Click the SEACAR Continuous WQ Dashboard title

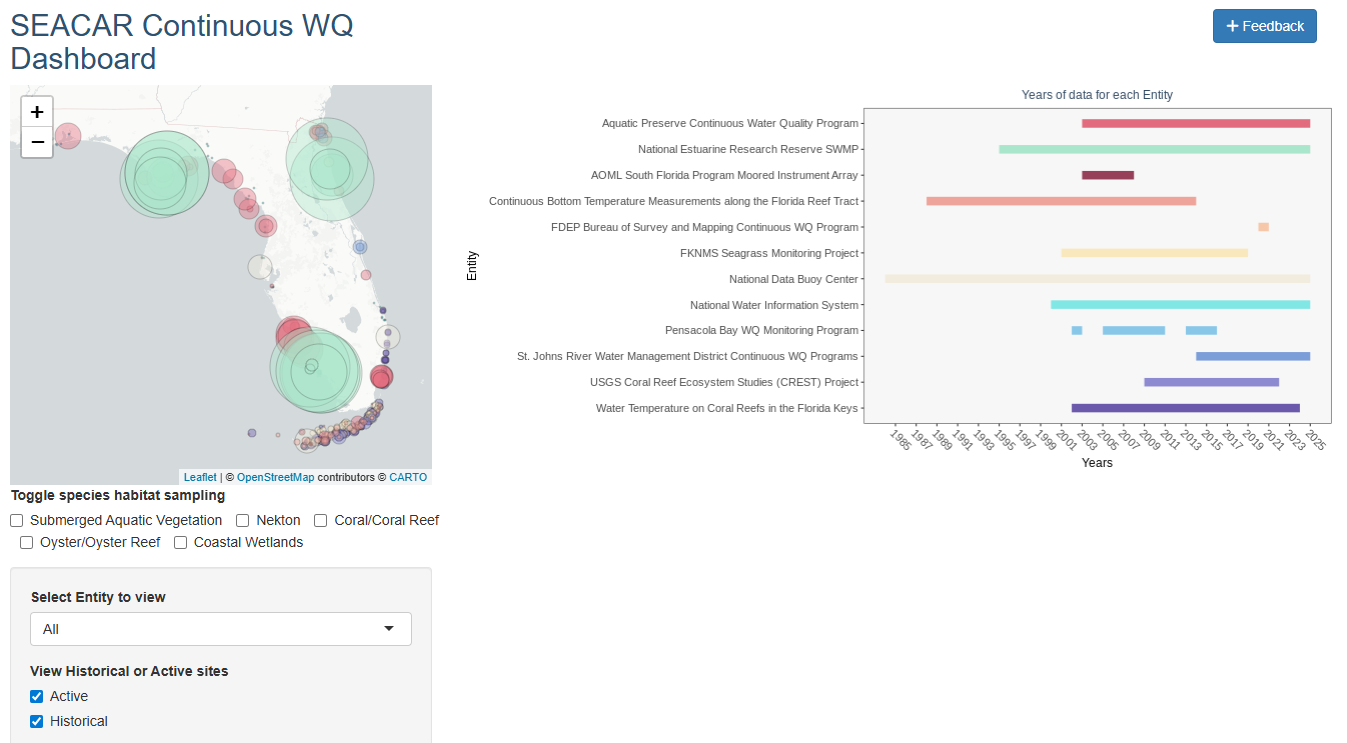181,42
